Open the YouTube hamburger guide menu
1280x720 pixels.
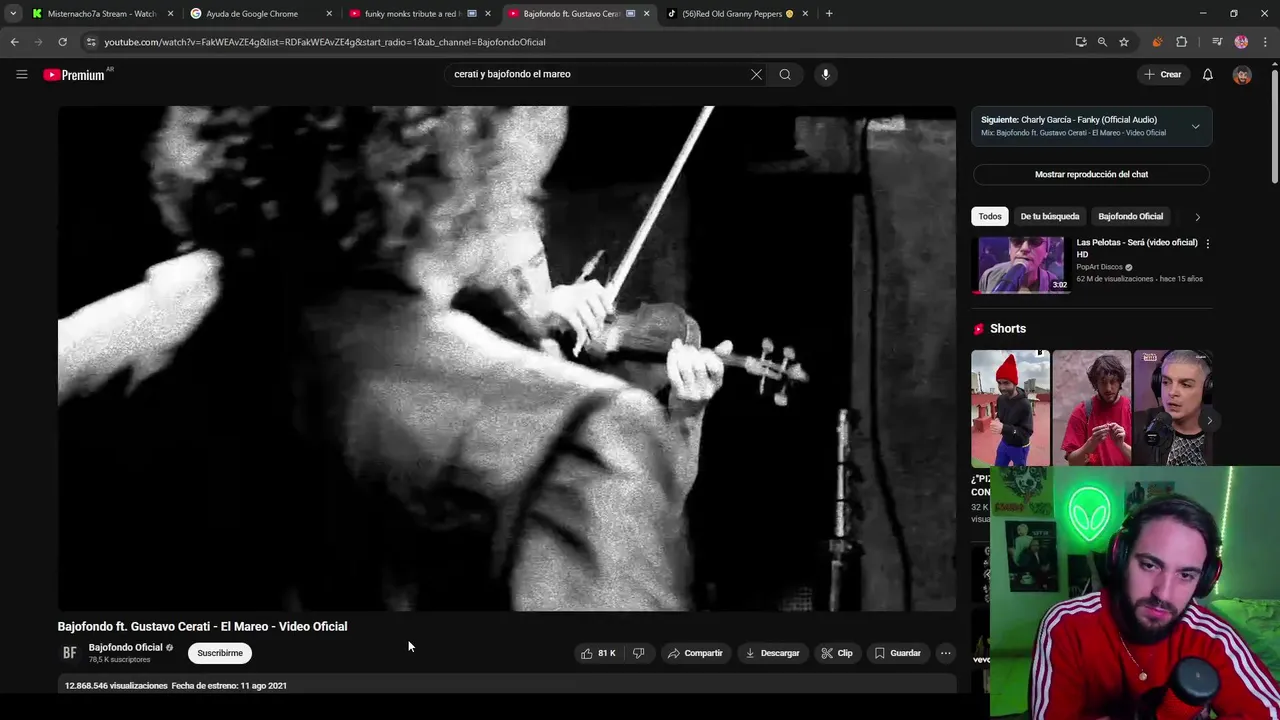[21, 74]
